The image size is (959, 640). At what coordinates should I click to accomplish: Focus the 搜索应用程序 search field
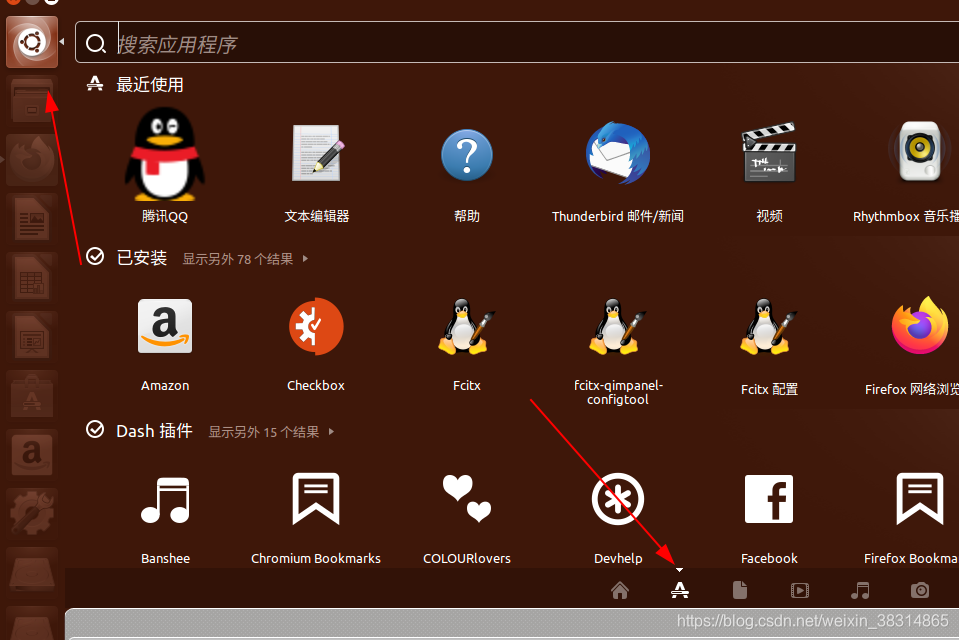coord(517,42)
